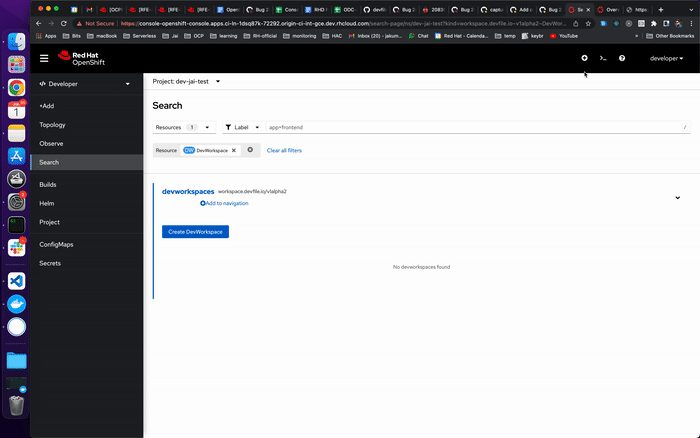Open Calendar from the dock
700x438 pixels.
click(17, 110)
